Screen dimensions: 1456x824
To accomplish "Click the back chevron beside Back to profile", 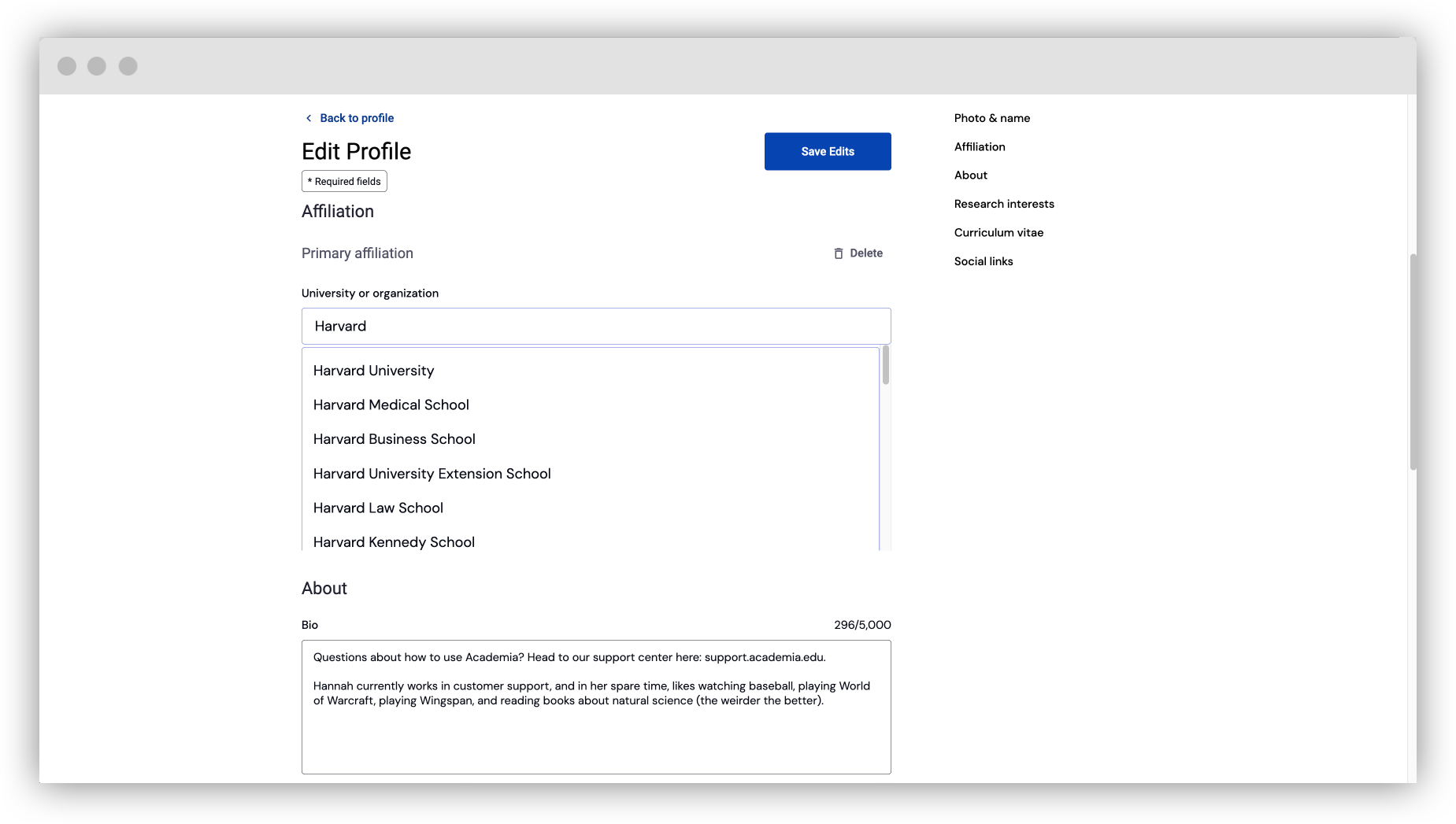I will coord(308,117).
